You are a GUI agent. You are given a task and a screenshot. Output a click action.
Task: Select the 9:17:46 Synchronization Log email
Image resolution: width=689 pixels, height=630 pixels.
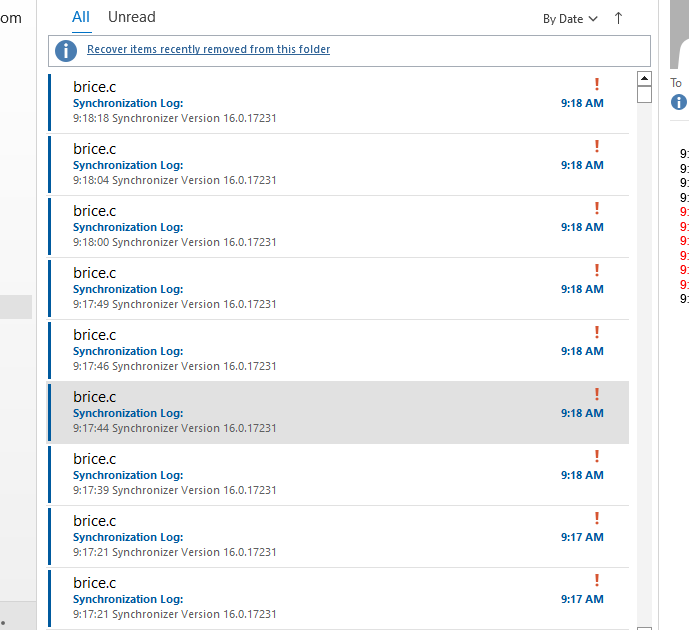point(300,351)
